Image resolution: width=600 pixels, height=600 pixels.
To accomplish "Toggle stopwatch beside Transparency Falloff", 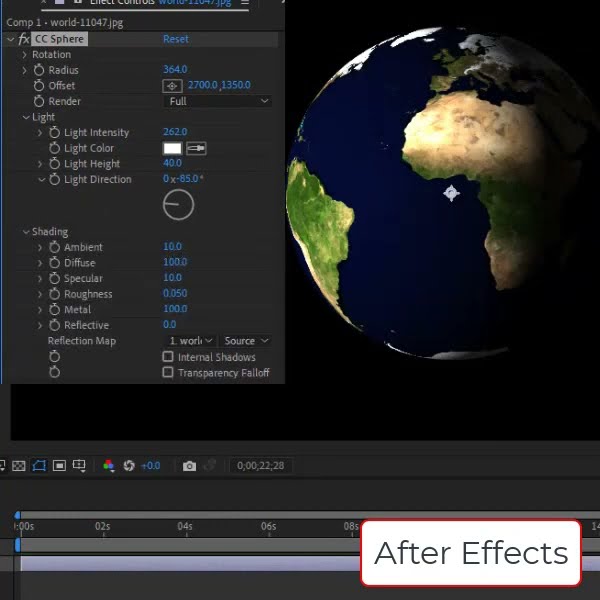I will click(54, 372).
